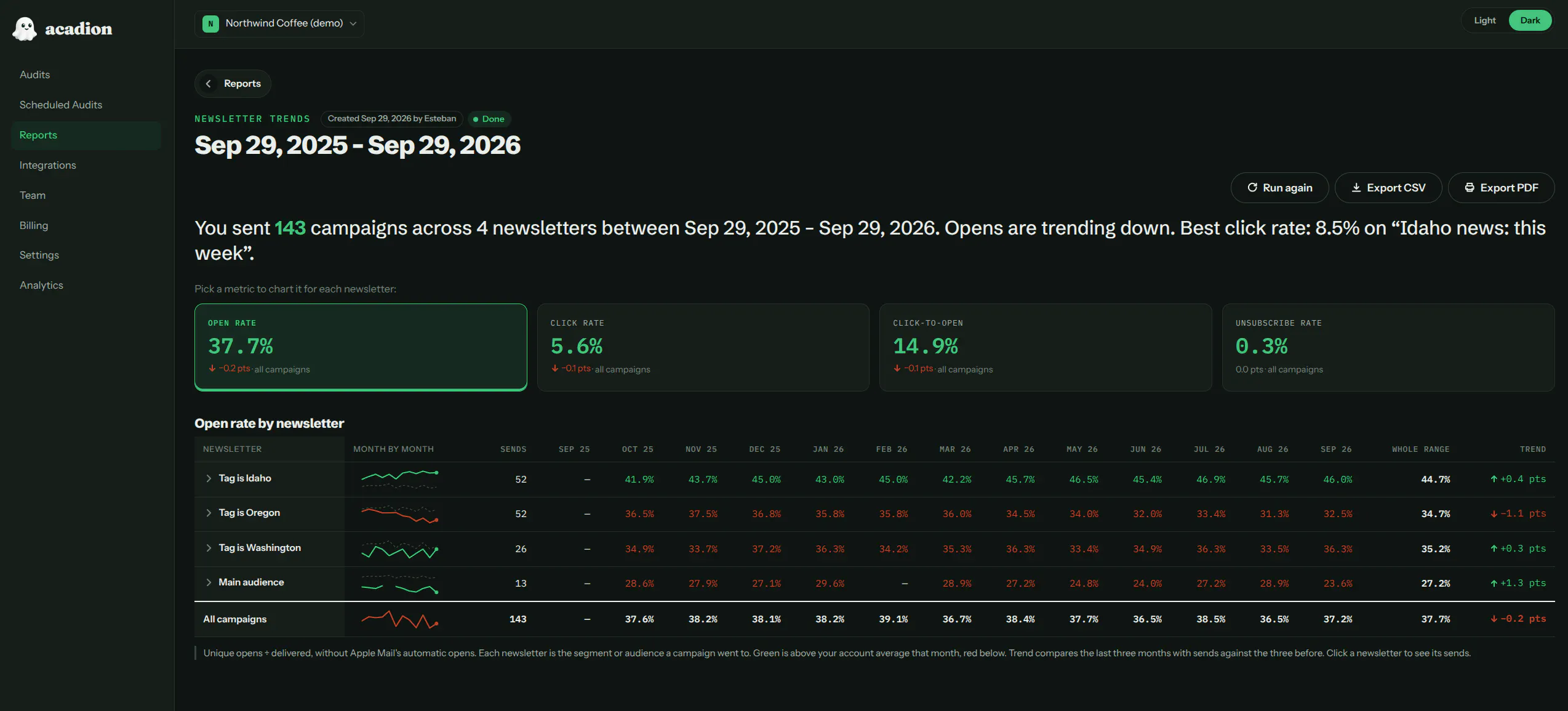
Task: Switch to Light theme
Action: [x=1484, y=20]
